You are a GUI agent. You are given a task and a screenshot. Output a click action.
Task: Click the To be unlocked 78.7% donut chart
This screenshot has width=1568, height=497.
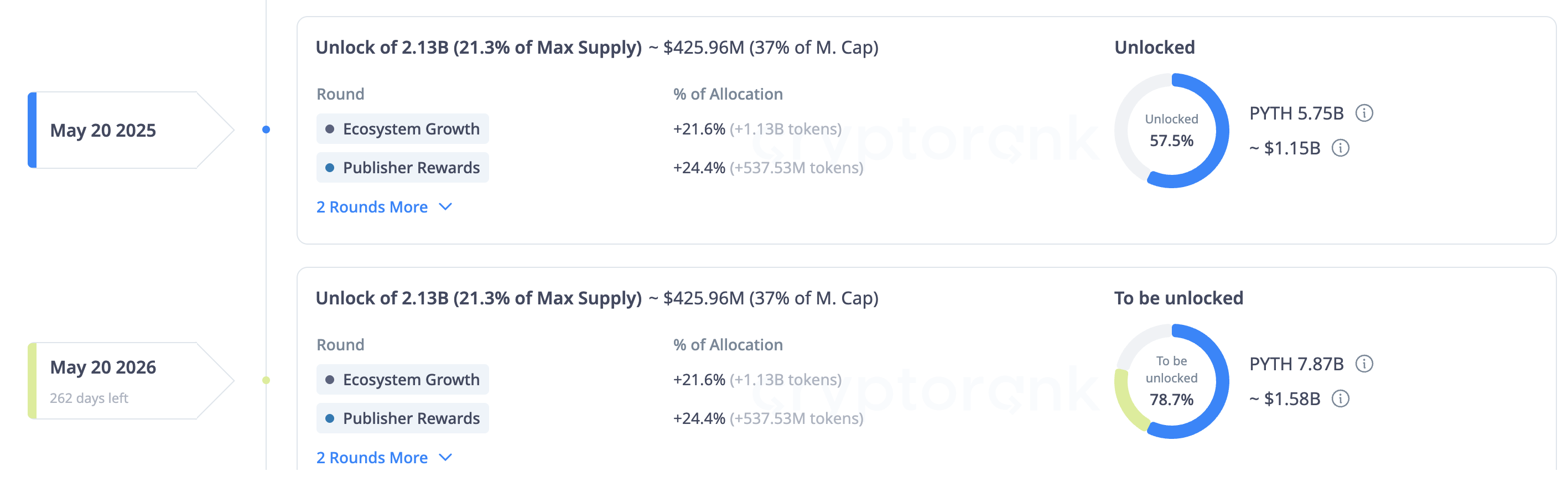[x=1171, y=381]
